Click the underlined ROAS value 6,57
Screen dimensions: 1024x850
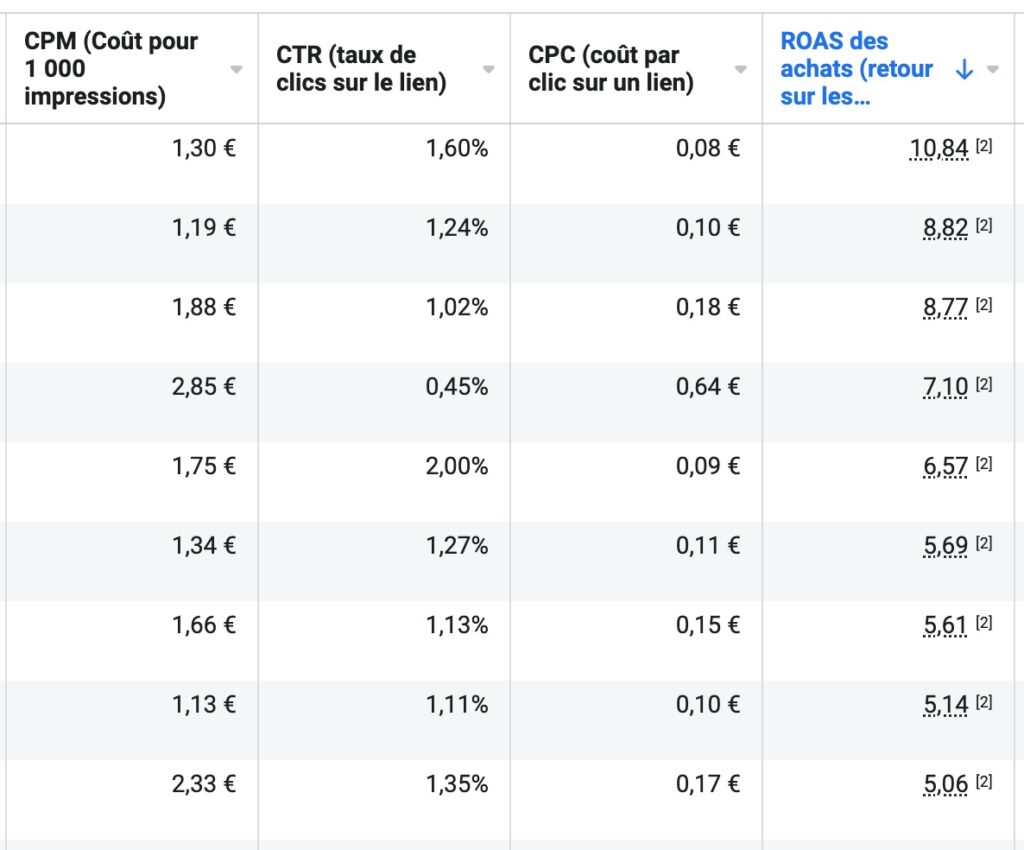(945, 466)
